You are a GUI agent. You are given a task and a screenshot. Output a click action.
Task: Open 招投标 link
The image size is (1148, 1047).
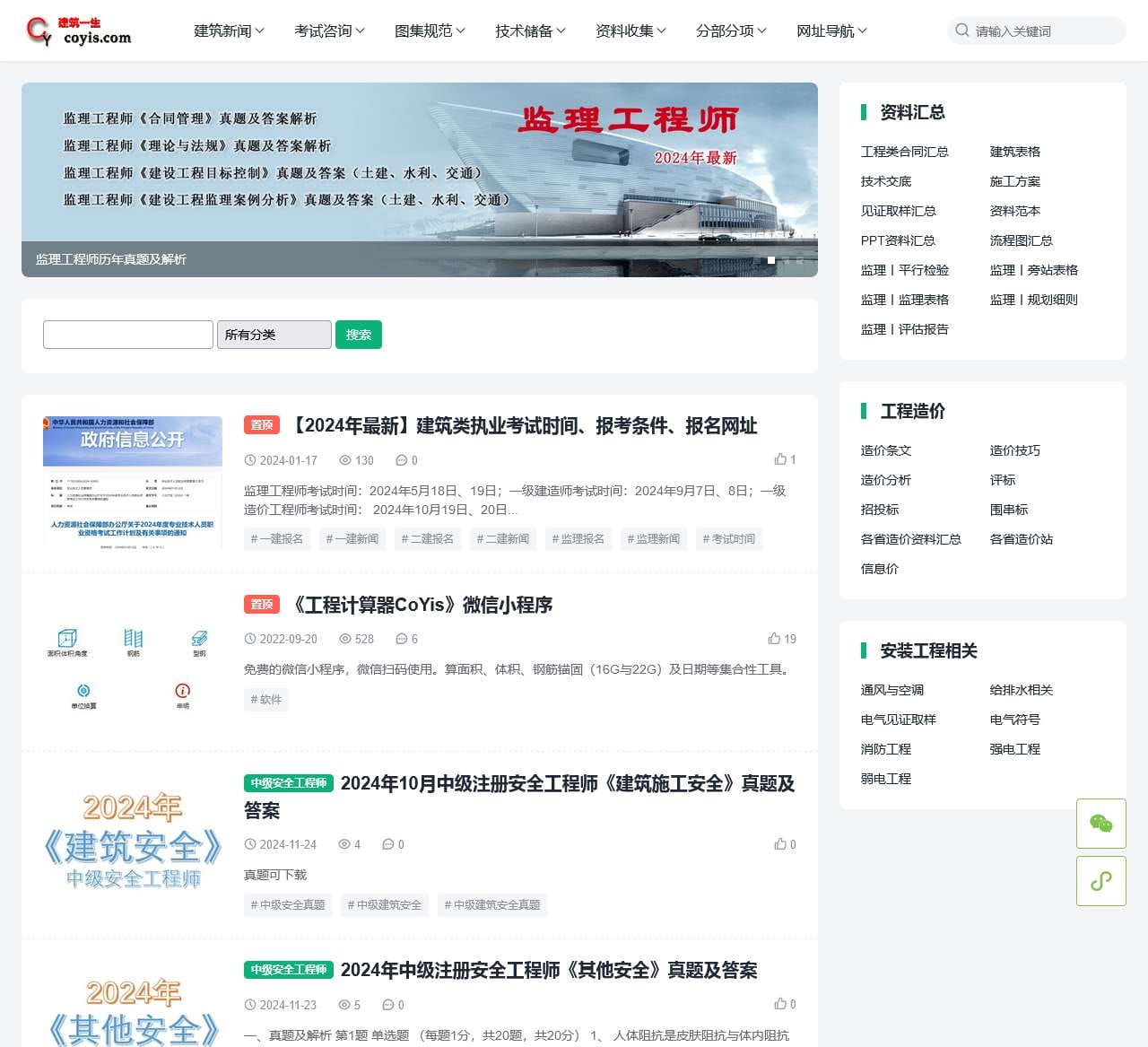pyautogui.click(x=880, y=510)
